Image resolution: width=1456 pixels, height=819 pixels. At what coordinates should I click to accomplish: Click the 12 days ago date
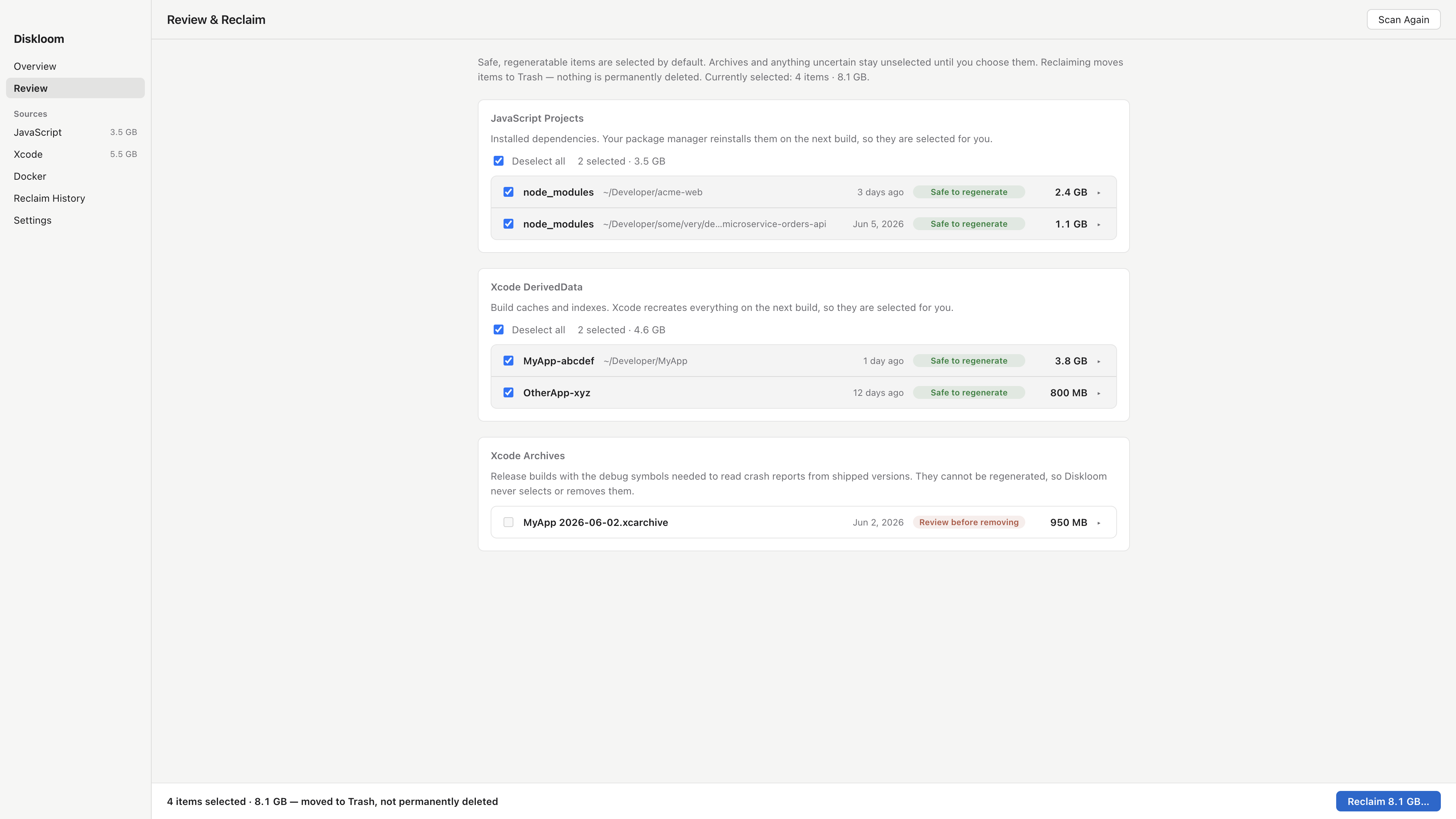[x=879, y=393]
